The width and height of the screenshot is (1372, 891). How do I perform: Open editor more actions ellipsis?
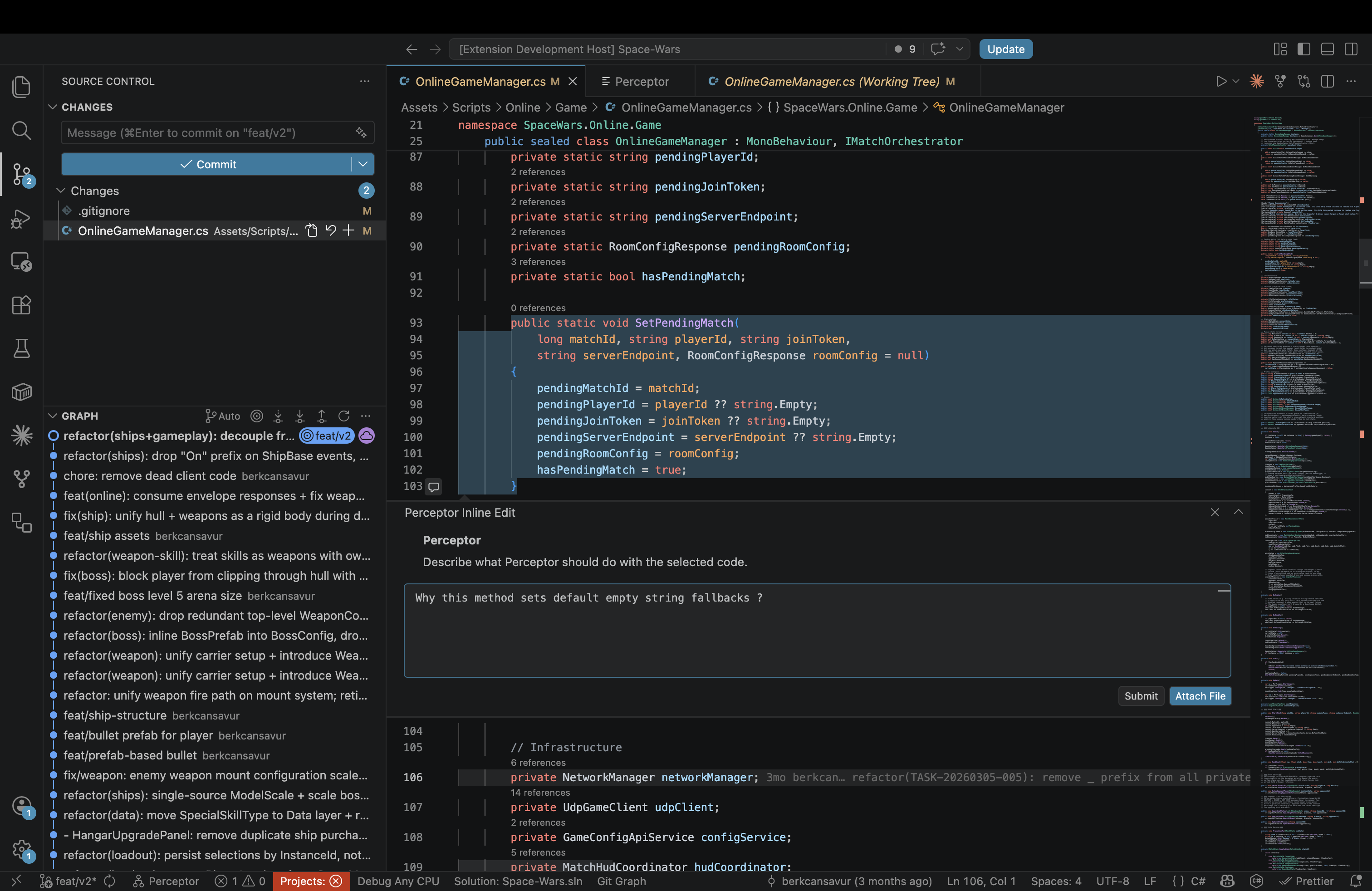coord(1351,81)
